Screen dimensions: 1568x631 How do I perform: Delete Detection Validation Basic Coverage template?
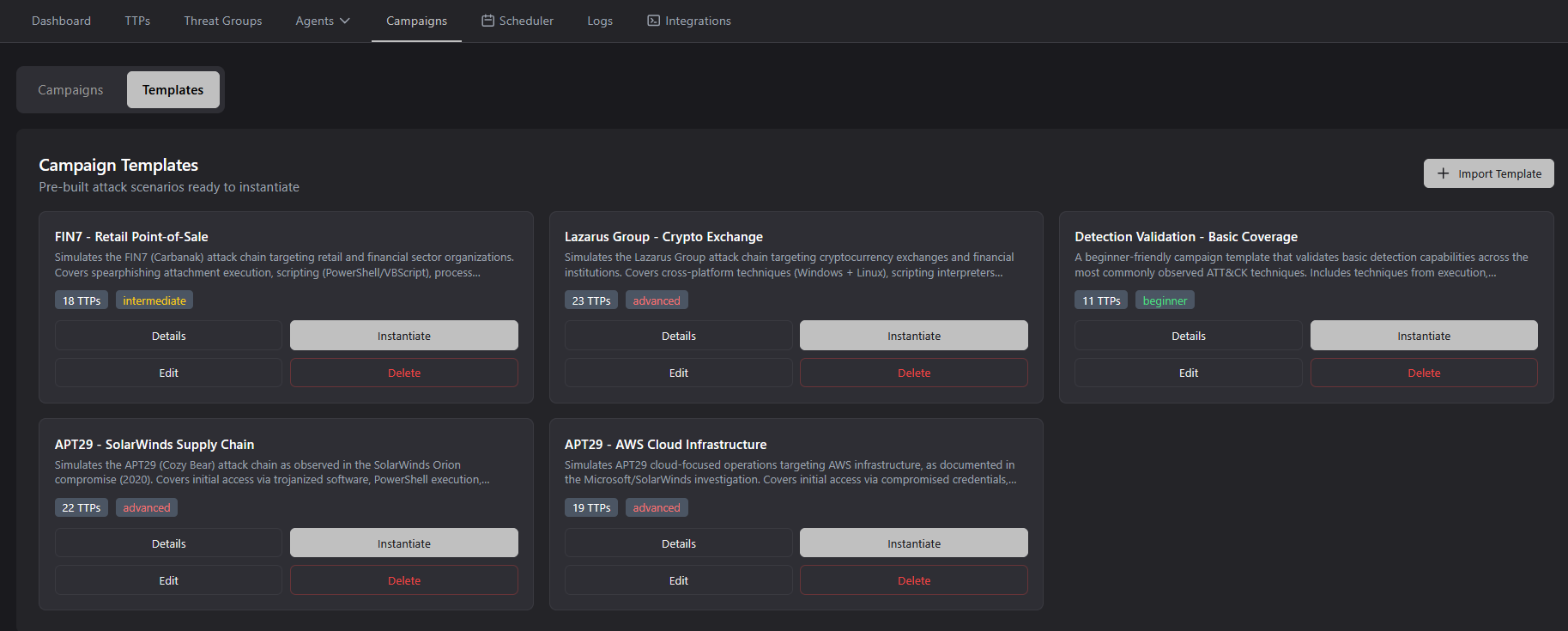(1424, 373)
